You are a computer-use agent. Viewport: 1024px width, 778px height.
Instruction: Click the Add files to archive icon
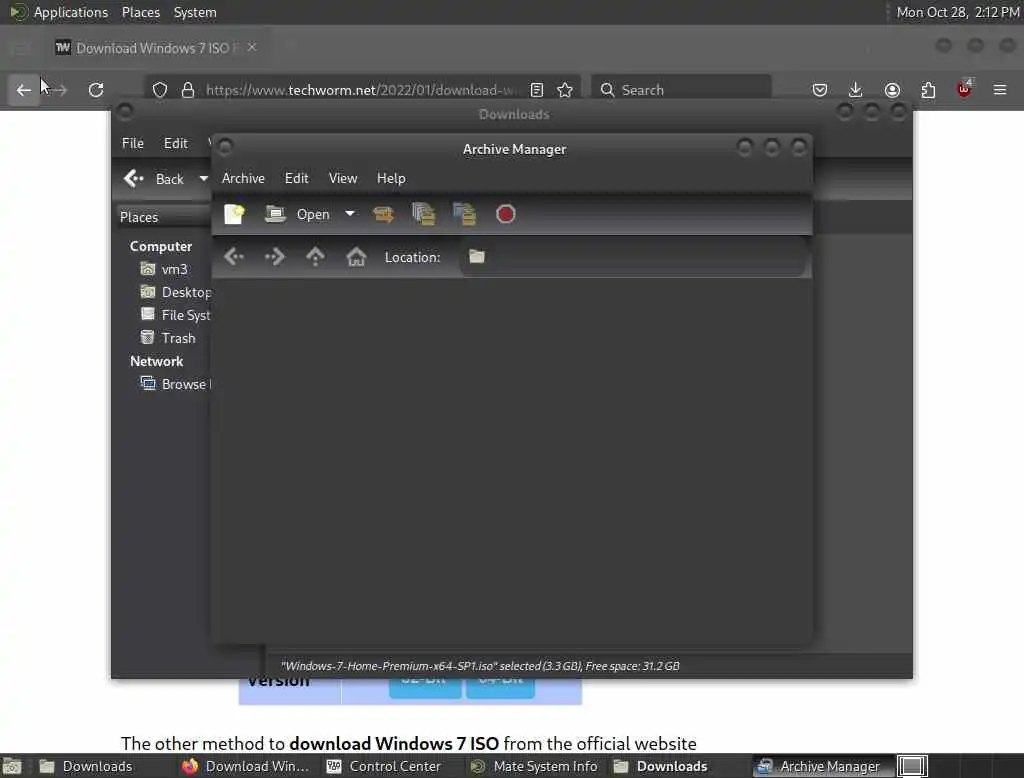tap(424, 214)
